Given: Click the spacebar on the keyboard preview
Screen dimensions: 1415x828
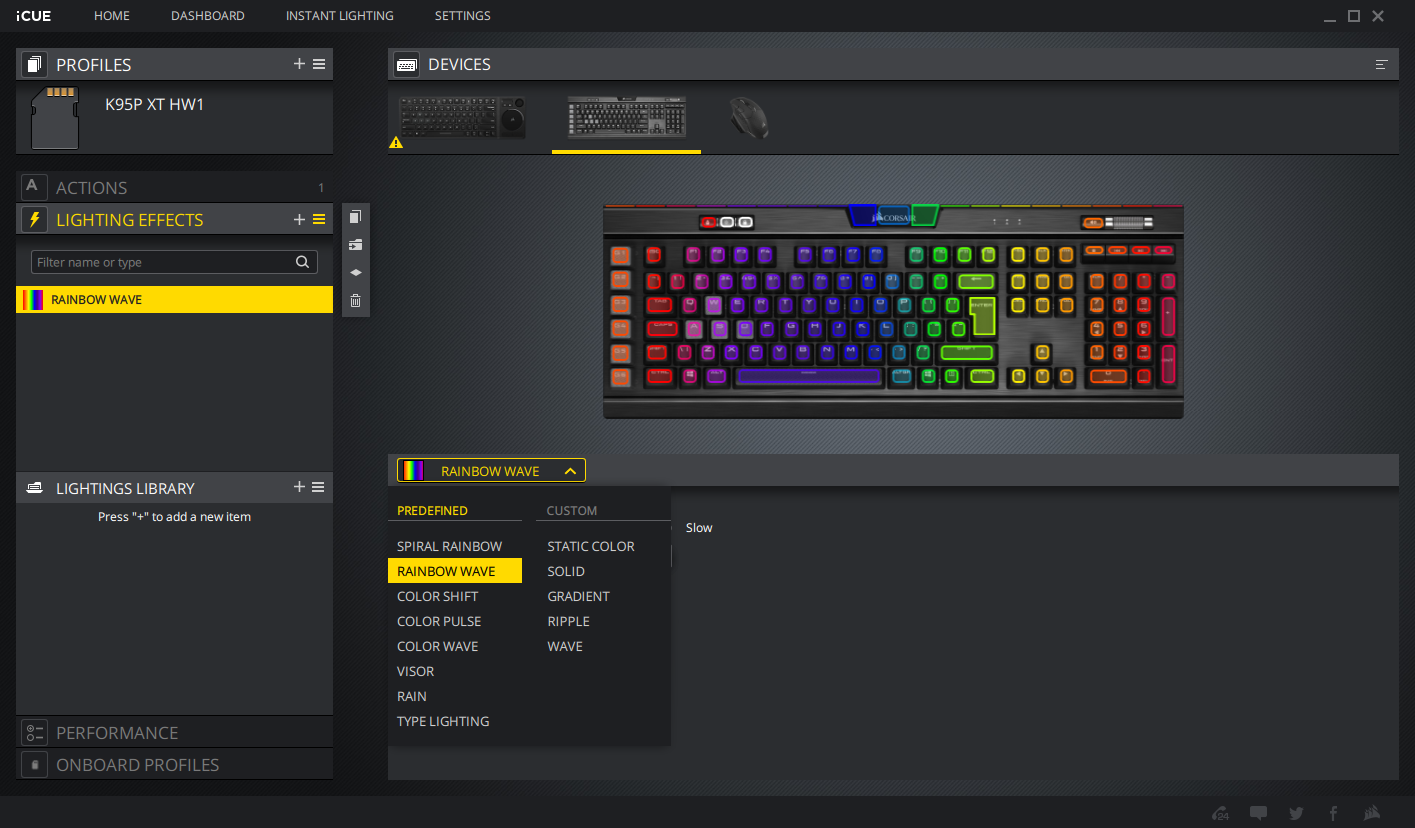Looking at the screenshot, I should 808,376.
